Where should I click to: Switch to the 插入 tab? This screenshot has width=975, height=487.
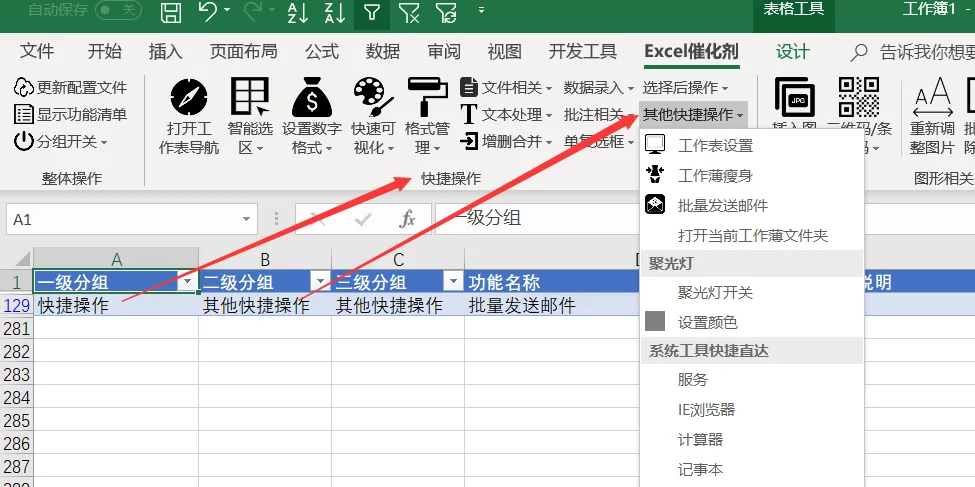click(x=165, y=52)
